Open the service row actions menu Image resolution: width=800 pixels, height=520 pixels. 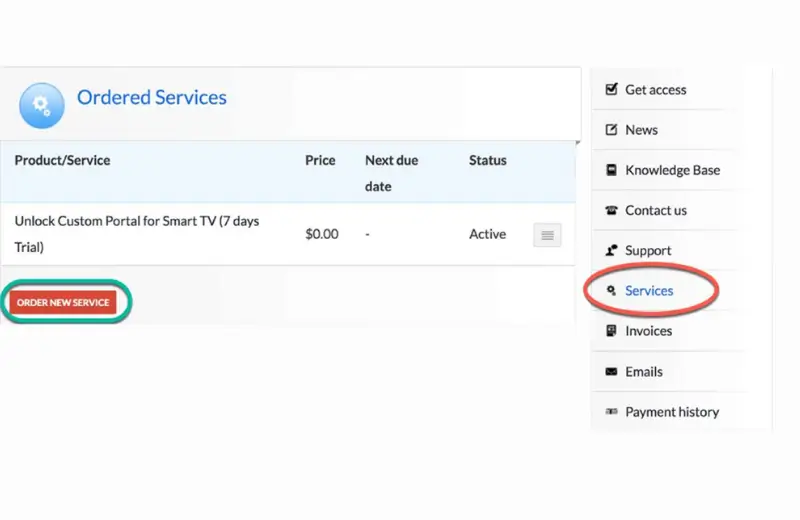547,235
